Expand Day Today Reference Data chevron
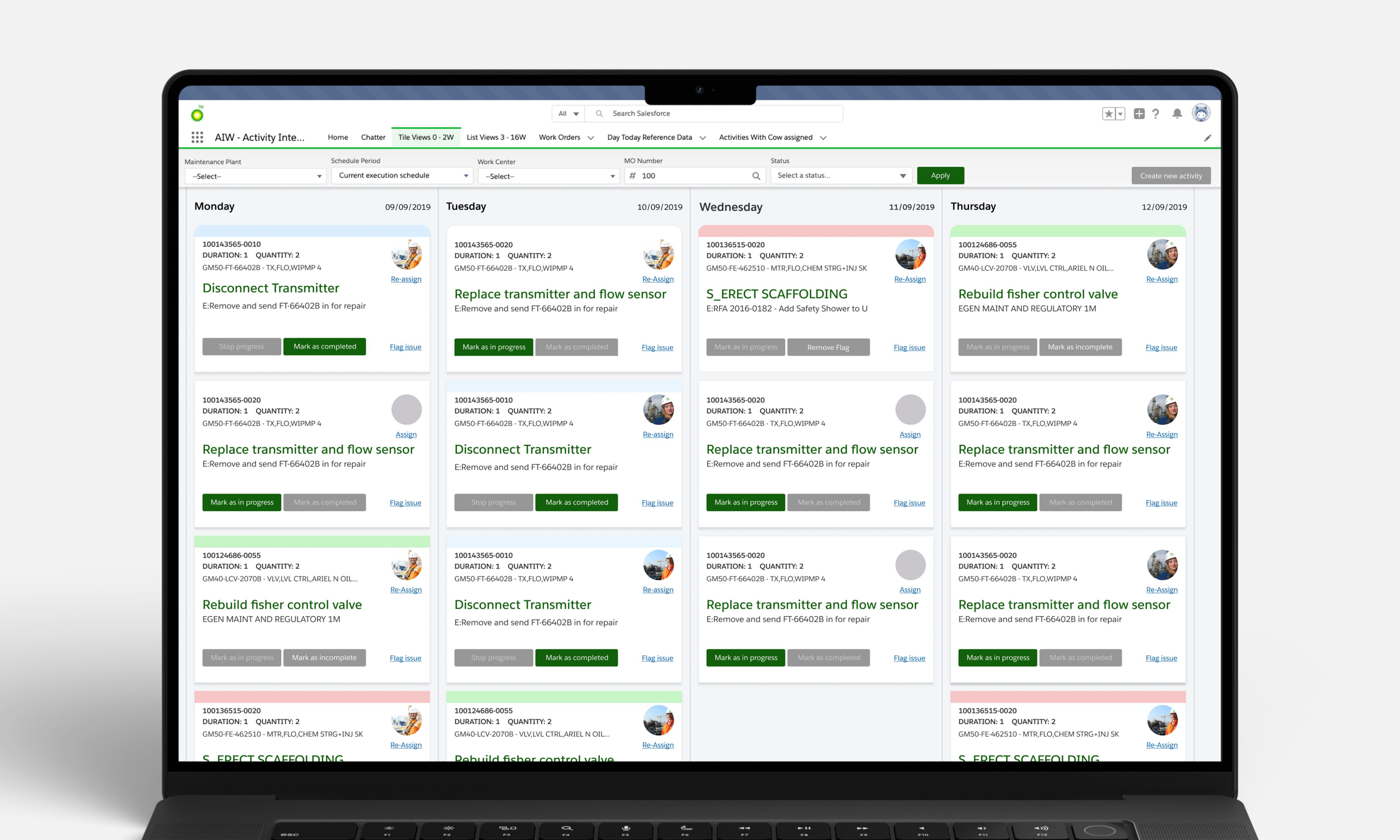Image resolution: width=1400 pixels, height=840 pixels. pyautogui.click(x=702, y=138)
